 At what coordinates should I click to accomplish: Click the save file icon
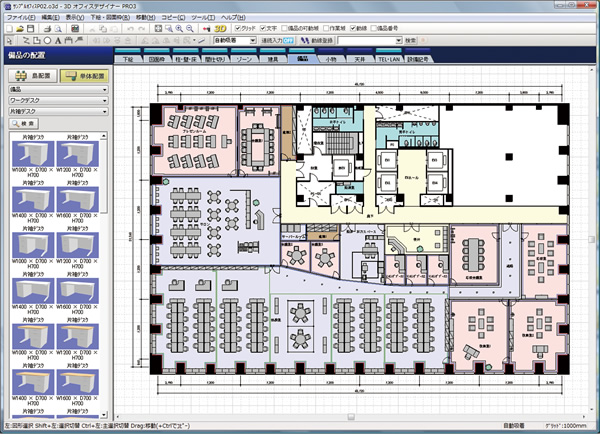[x=32, y=30]
